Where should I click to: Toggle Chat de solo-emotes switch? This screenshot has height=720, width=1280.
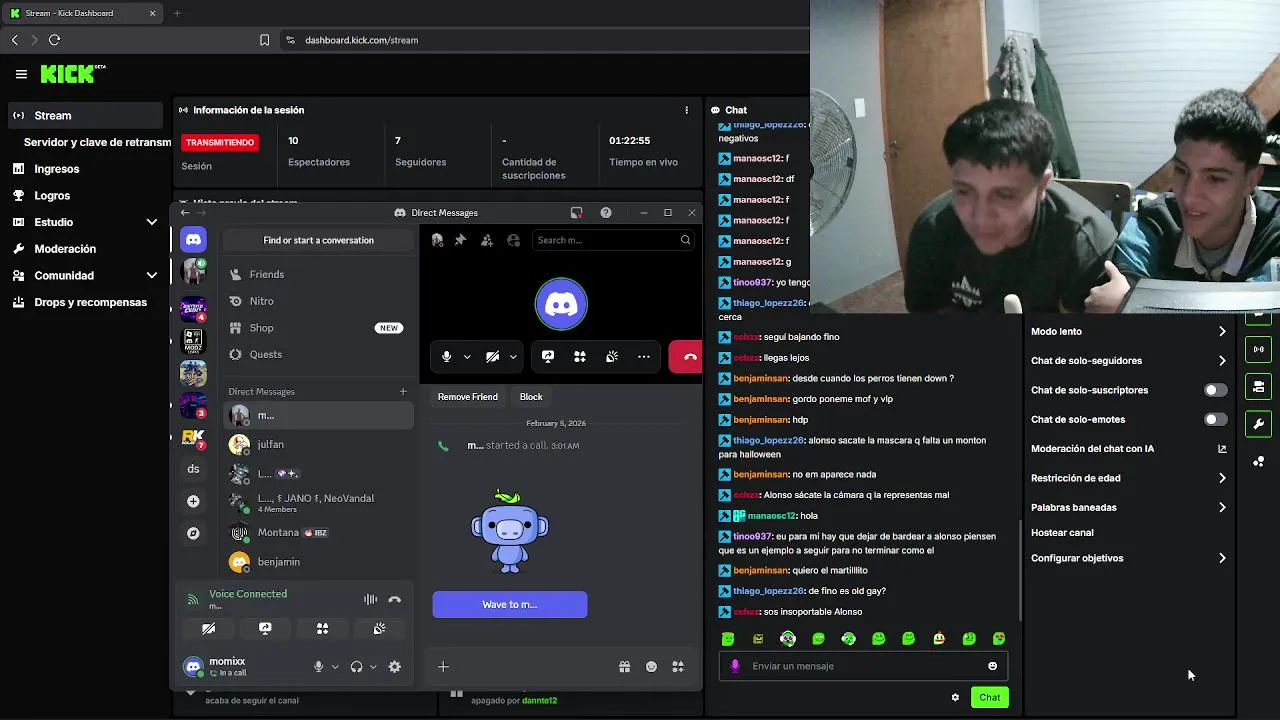1215,419
